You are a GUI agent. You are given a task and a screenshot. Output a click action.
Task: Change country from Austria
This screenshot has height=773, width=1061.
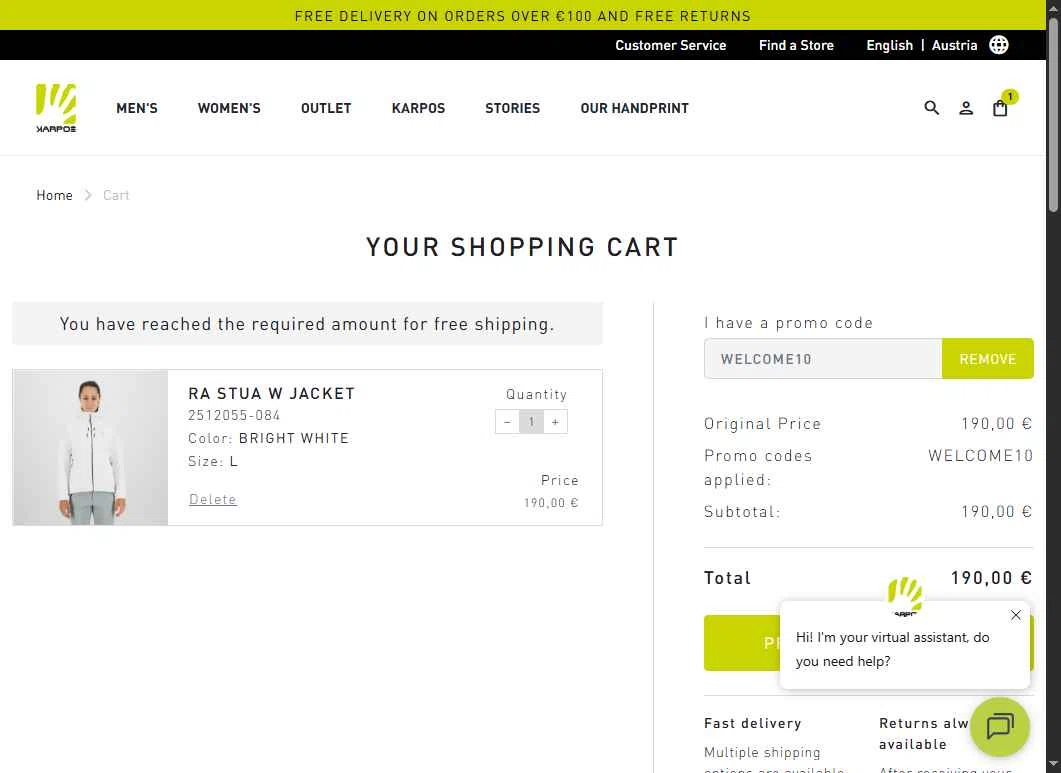click(954, 45)
